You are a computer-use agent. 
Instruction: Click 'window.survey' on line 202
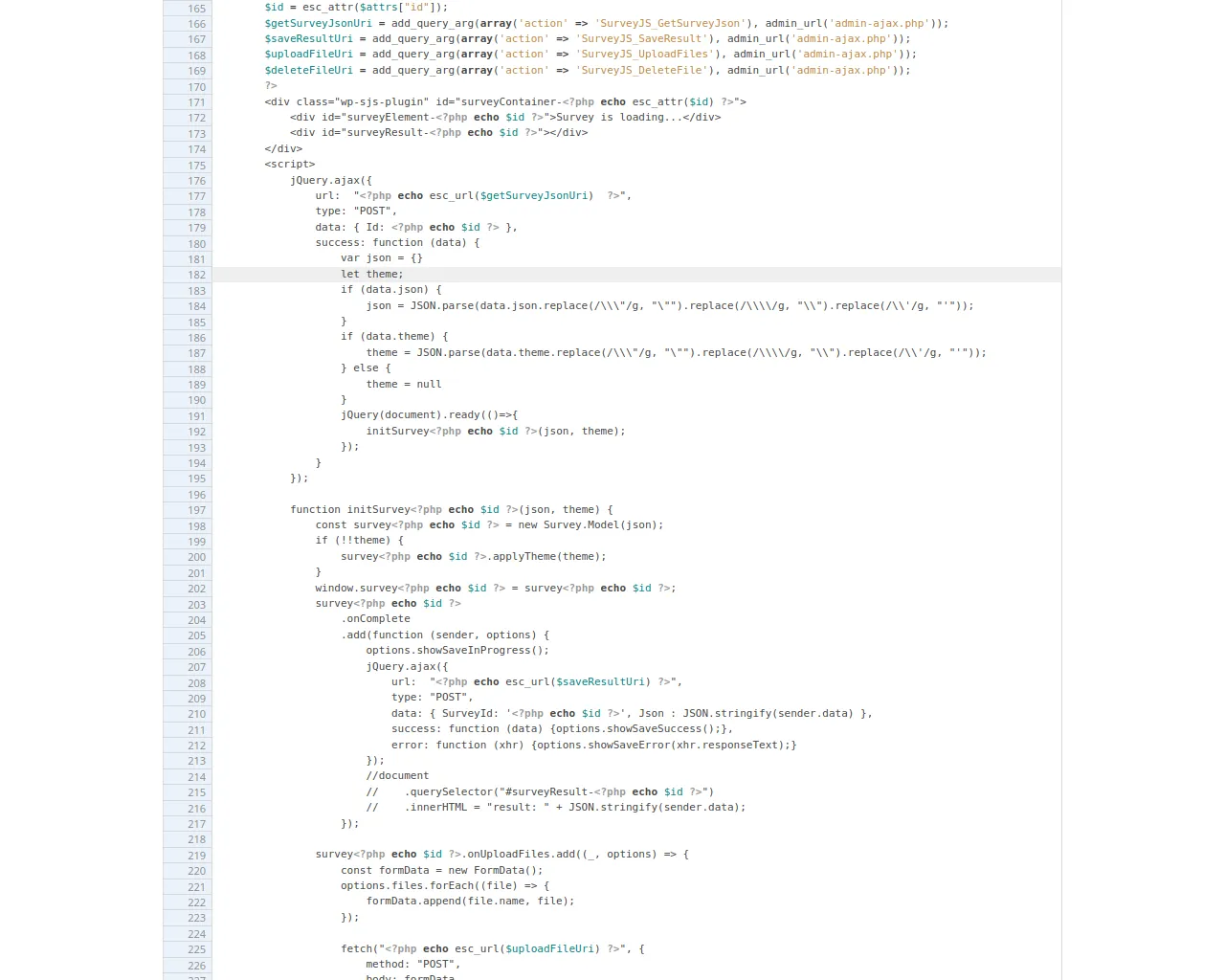click(356, 589)
